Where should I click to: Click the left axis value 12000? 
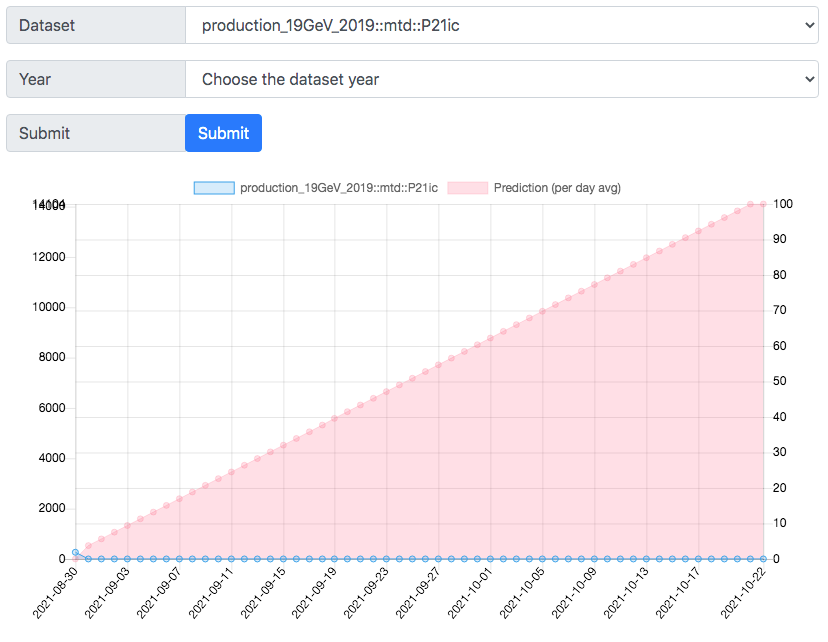coord(49,257)
